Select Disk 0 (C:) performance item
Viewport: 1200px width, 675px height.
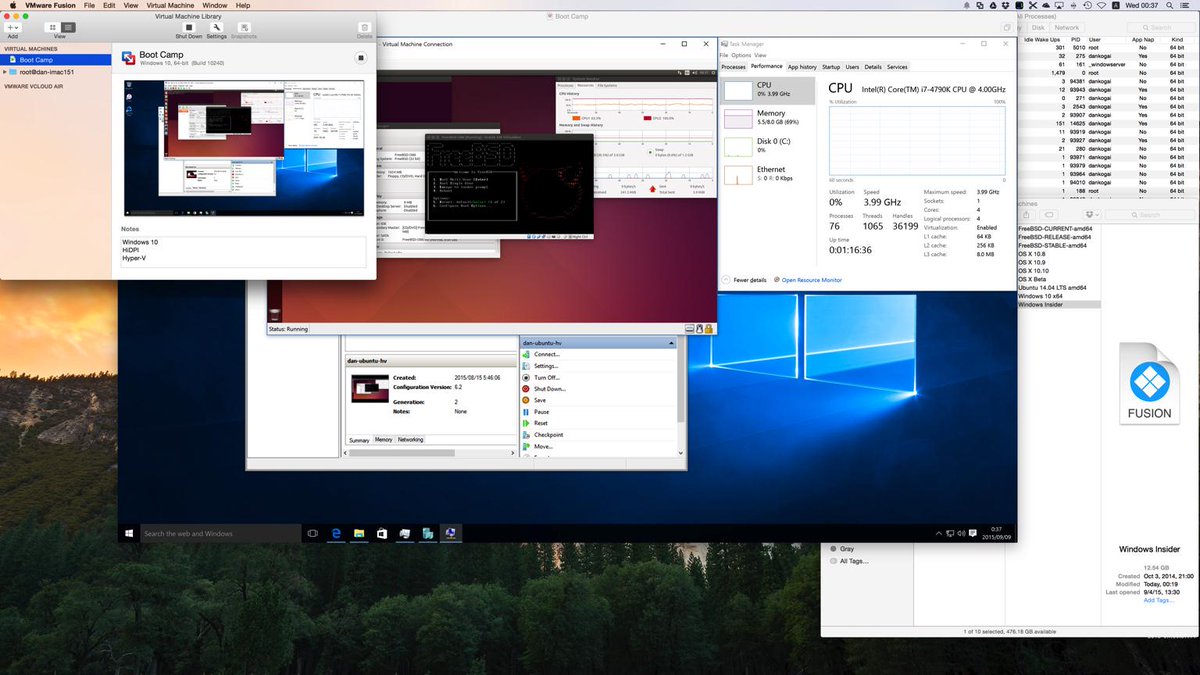pos(768,146)
